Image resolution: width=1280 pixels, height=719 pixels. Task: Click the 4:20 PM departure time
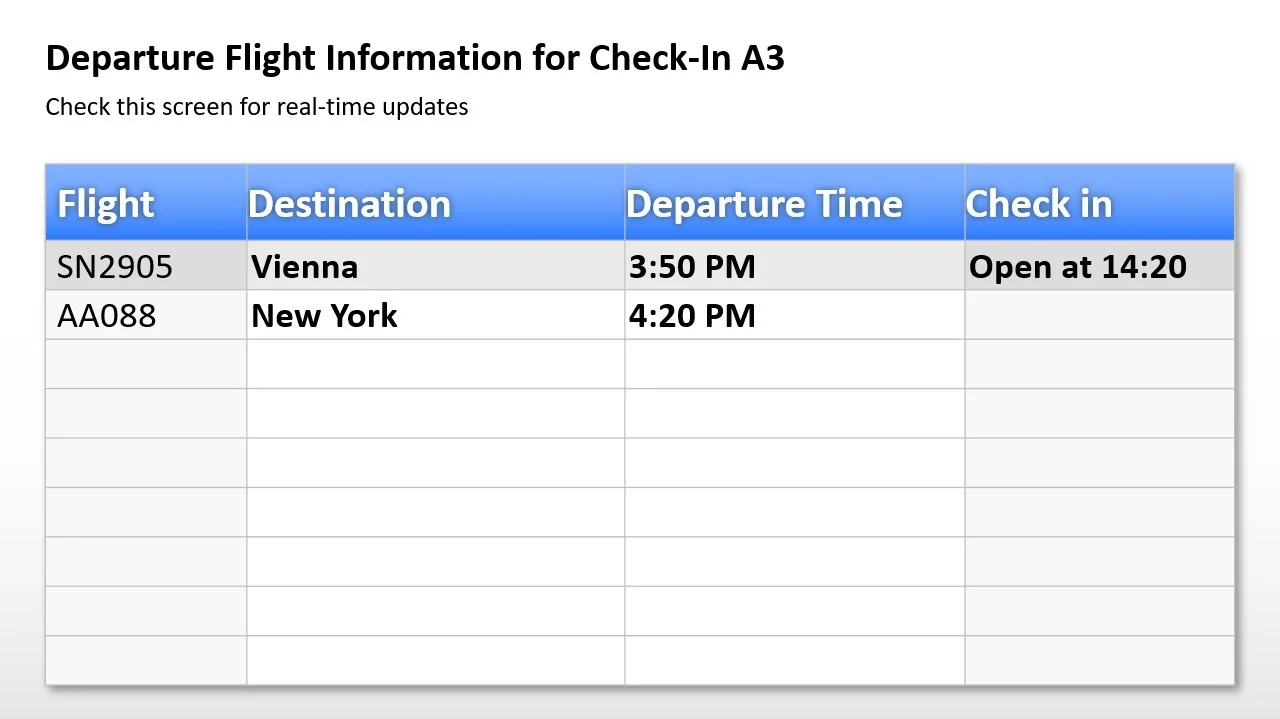[692, 316]
